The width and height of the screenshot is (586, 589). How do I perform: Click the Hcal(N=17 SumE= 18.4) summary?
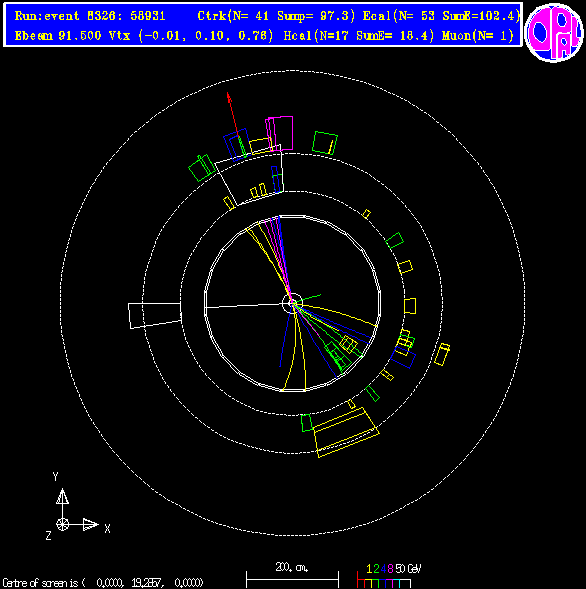pos(359,36)
